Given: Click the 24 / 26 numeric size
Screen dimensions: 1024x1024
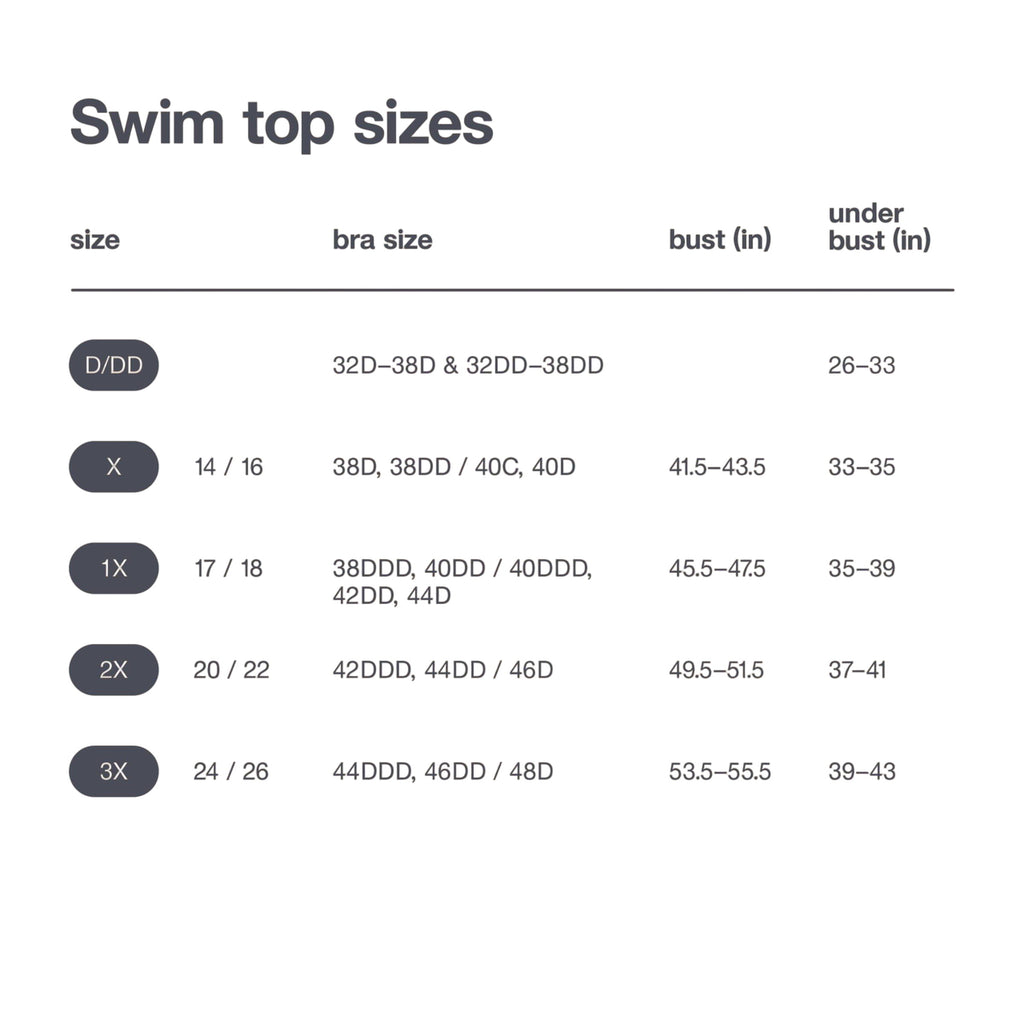Looking at the screenshot, I should click(x=231, y=771).
